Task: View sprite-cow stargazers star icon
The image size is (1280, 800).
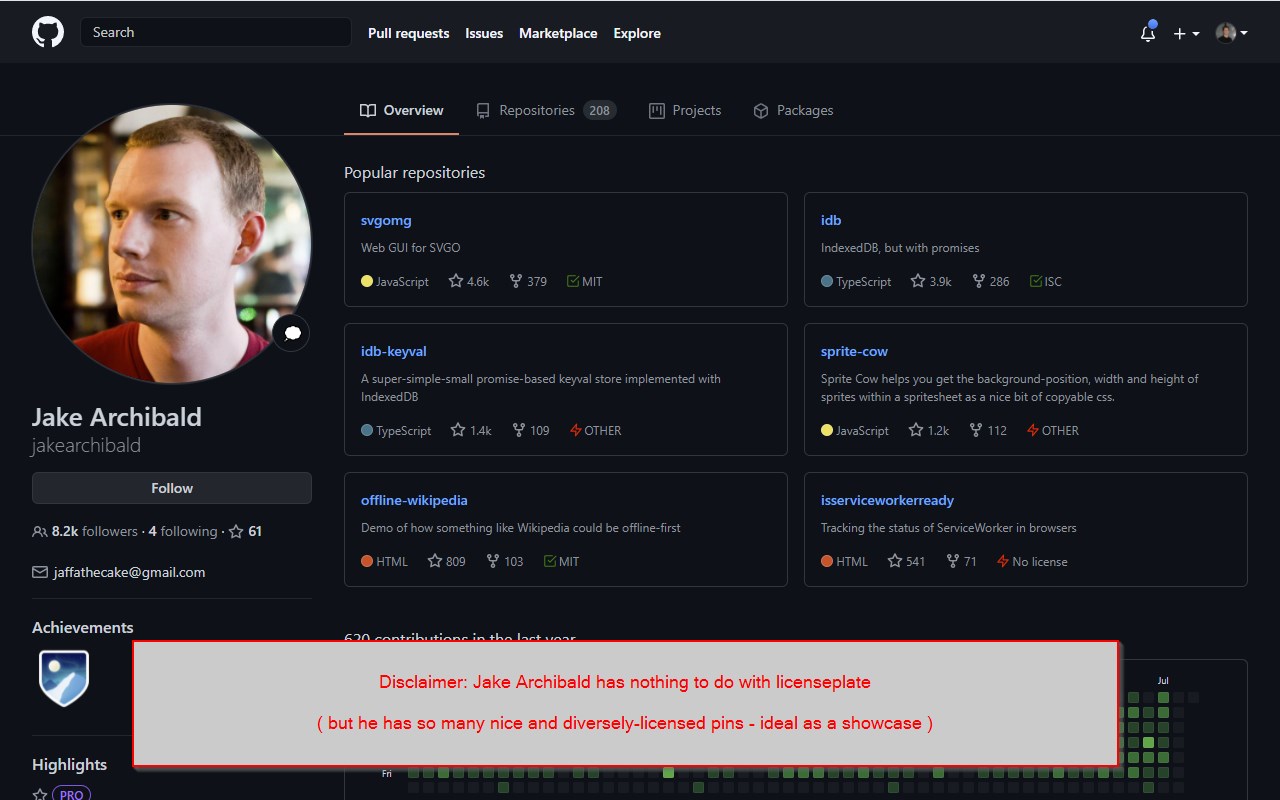Action: (916, 430)
